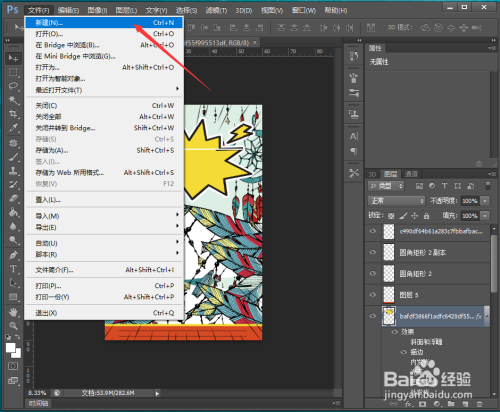Select the Hand tool
The height and width of the screenshot is (412, 500).
[13, 312]
